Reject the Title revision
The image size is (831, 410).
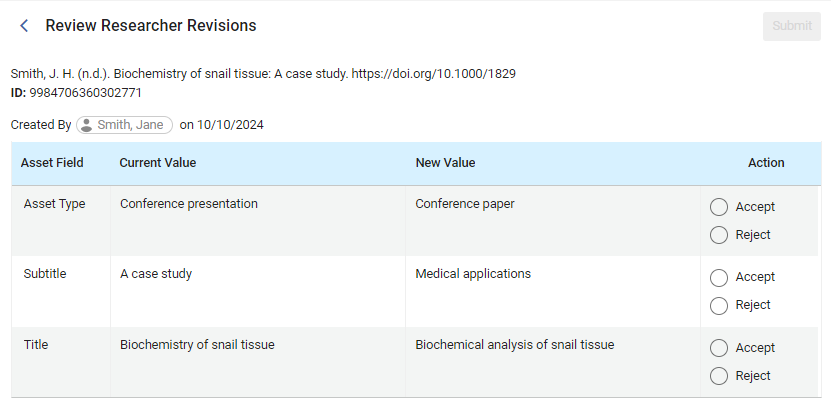pyautogui.click(x=718, y=376)
